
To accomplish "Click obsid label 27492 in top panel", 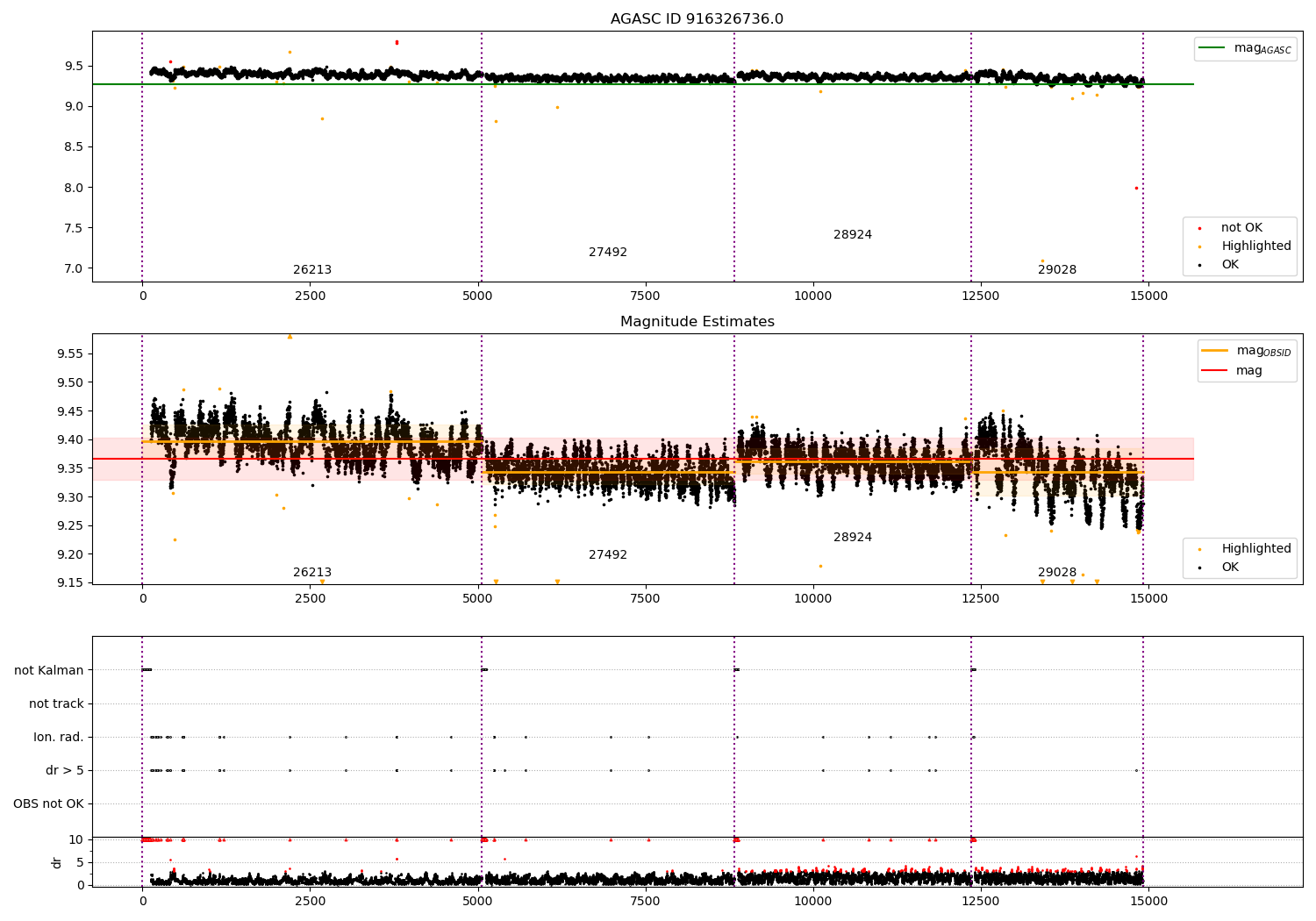I will (608, 253).
